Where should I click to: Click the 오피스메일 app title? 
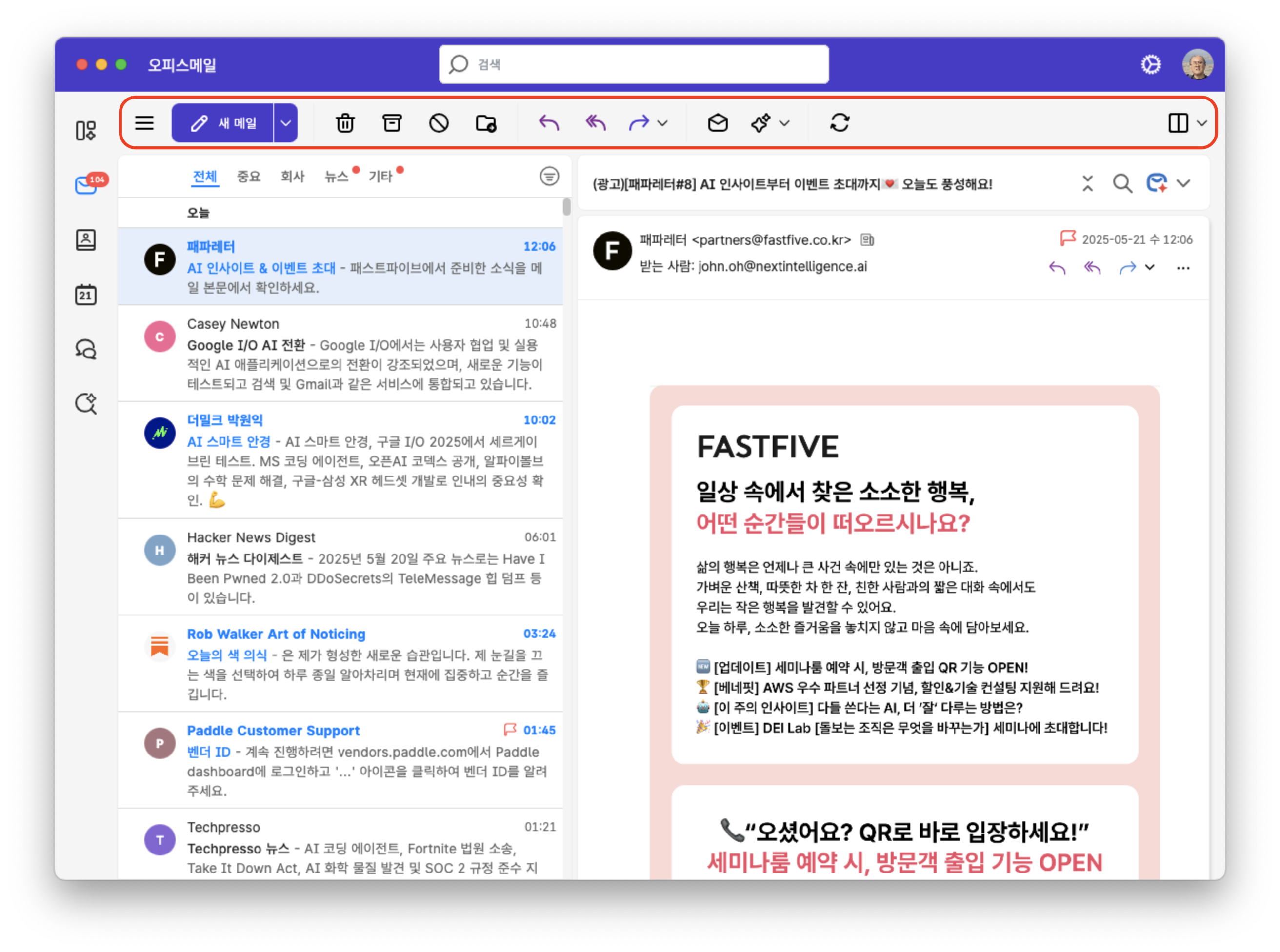pos(182,64)
